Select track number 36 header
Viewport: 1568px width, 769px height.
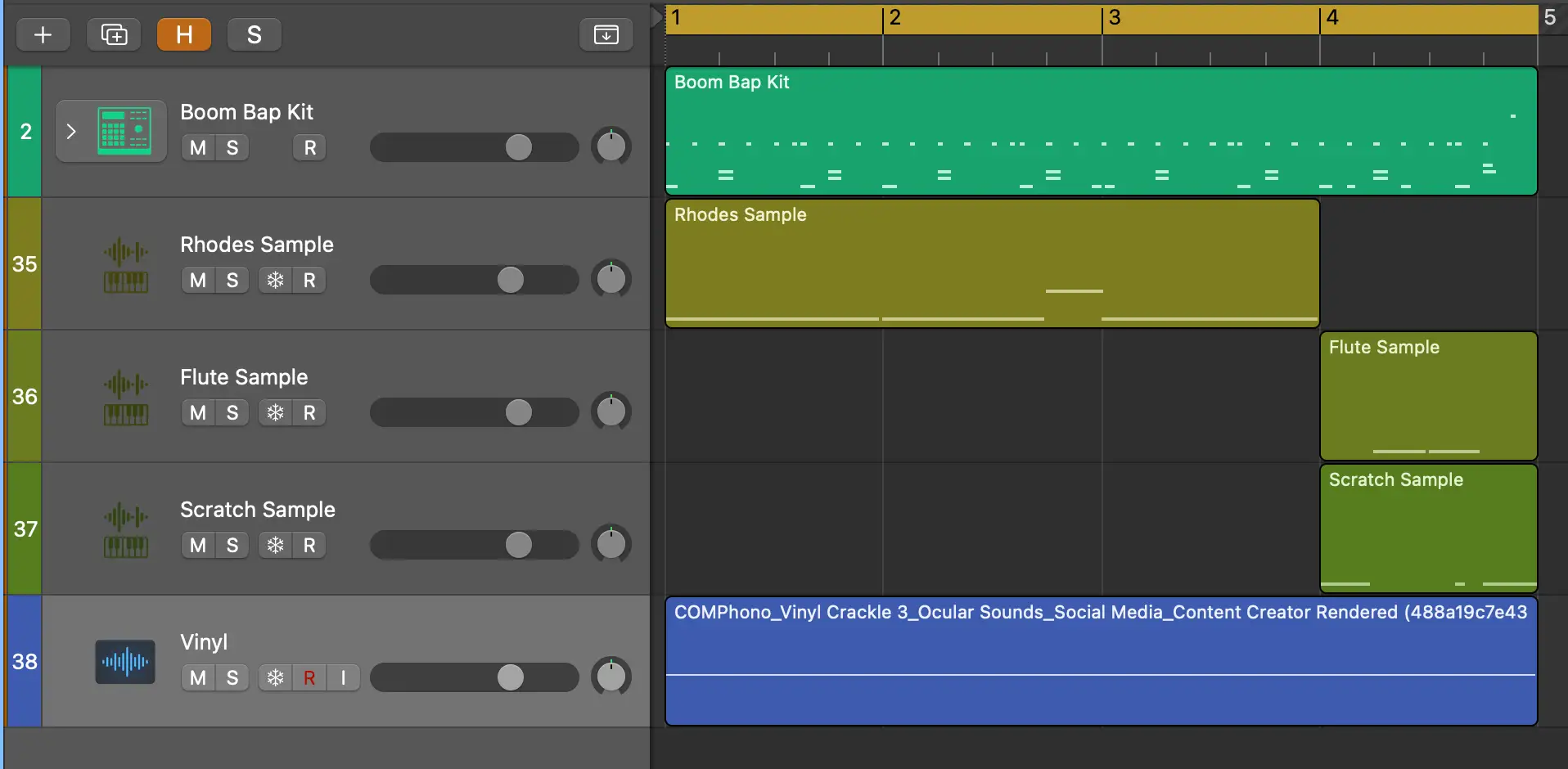pos(25,397)
